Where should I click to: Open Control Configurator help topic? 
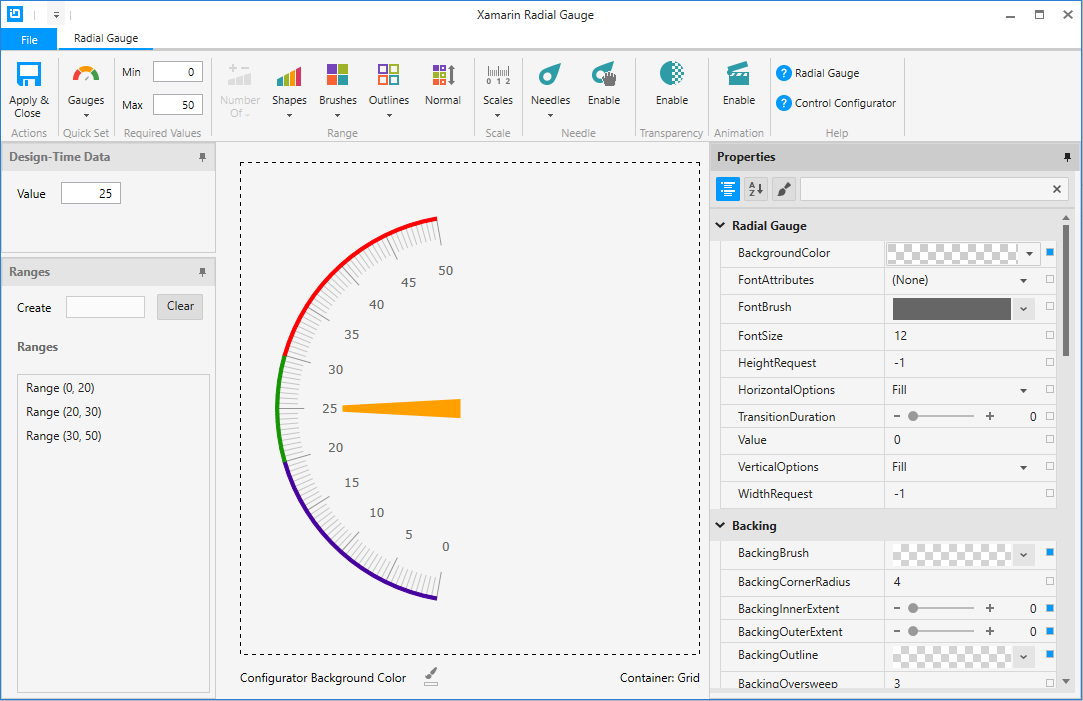coord(836,103)
